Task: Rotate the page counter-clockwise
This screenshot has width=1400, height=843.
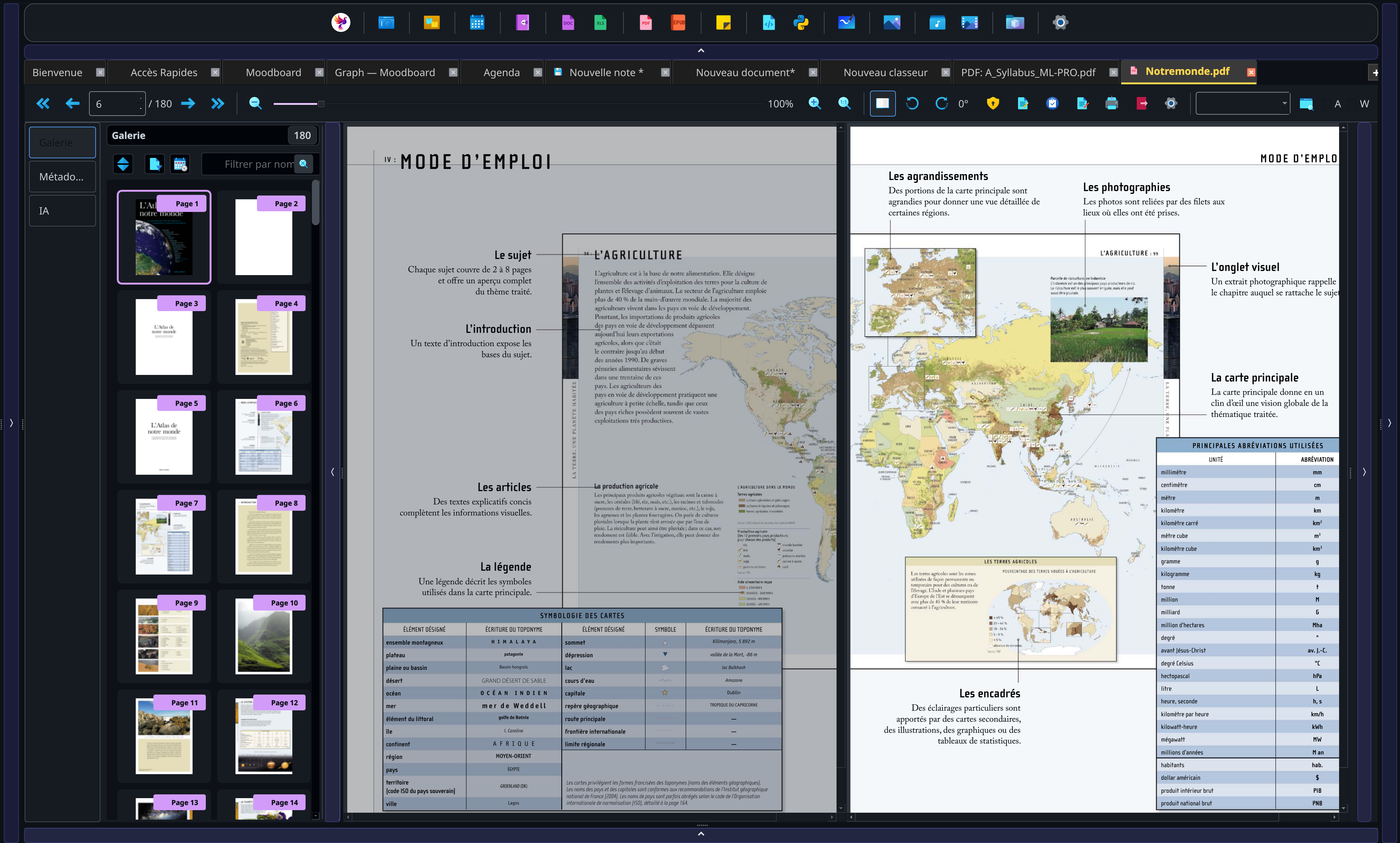Action: point(912,103)
